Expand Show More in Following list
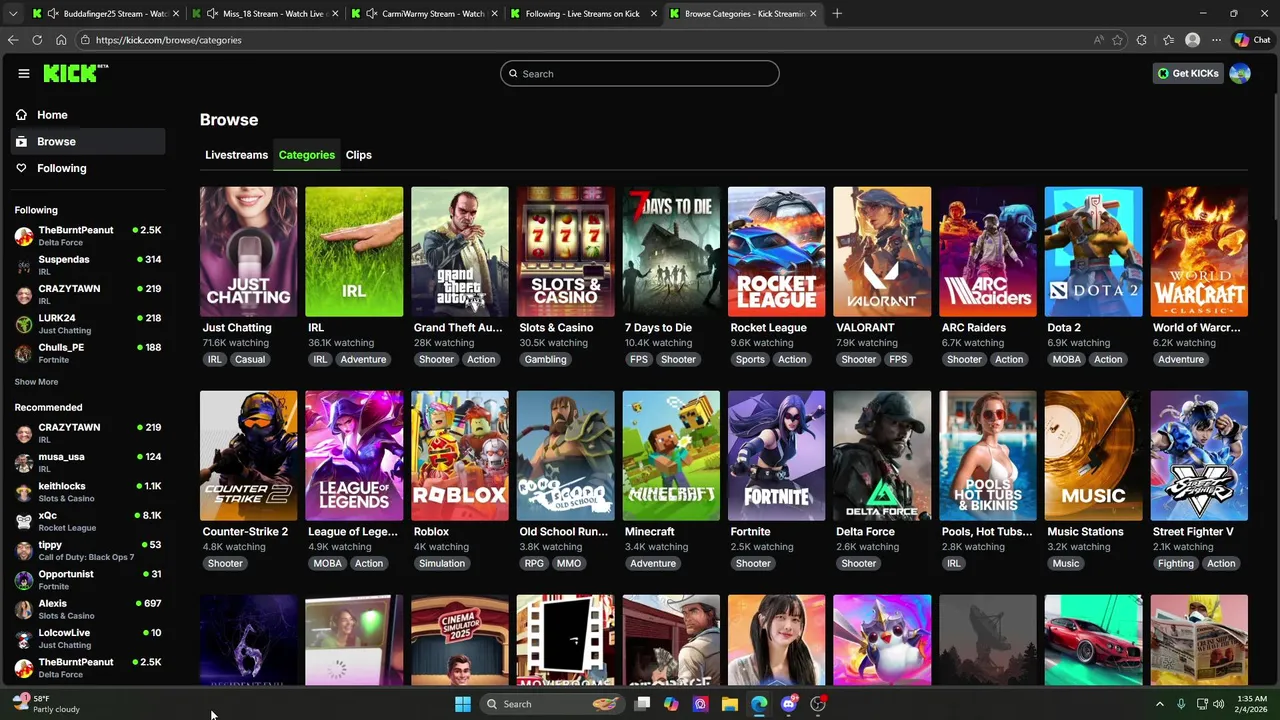Screen dimensions: 1280x720 [x=36, y=382]
